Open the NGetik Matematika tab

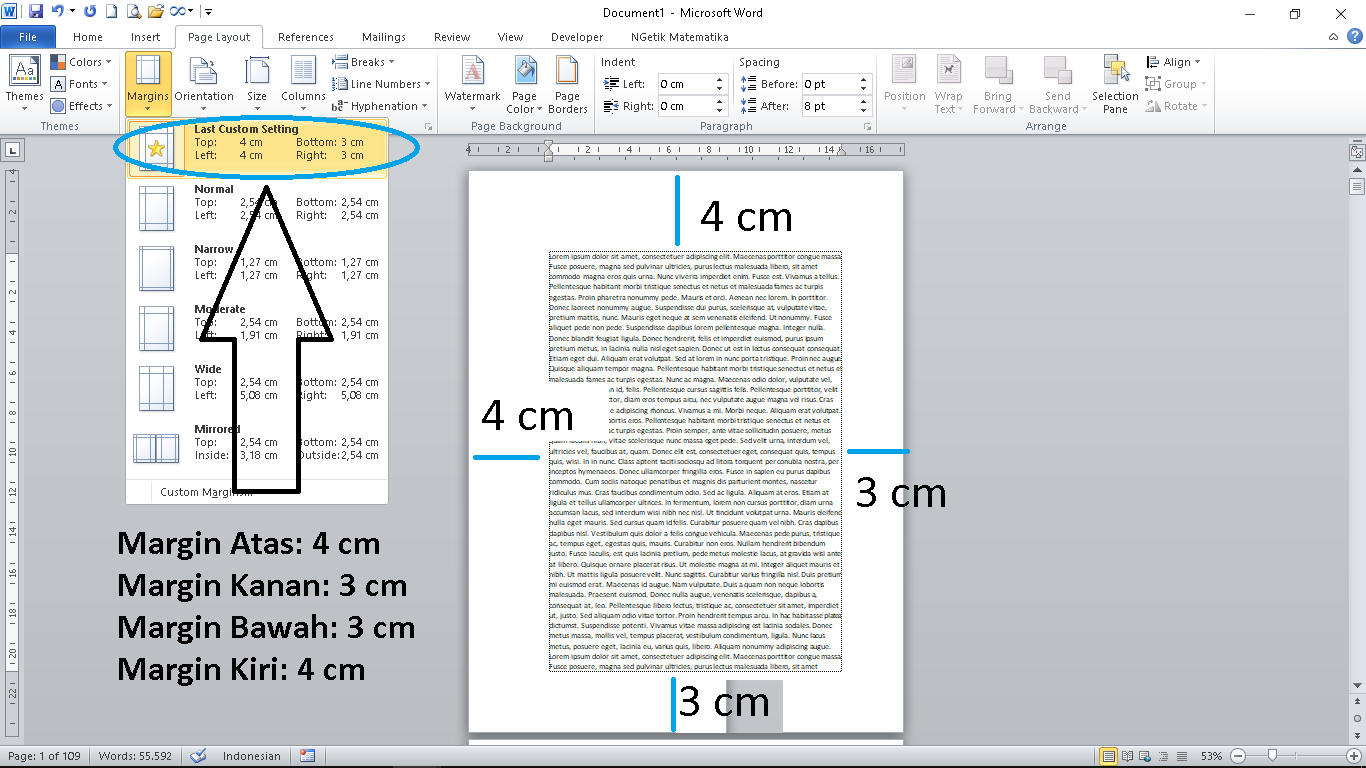(679, 37)
